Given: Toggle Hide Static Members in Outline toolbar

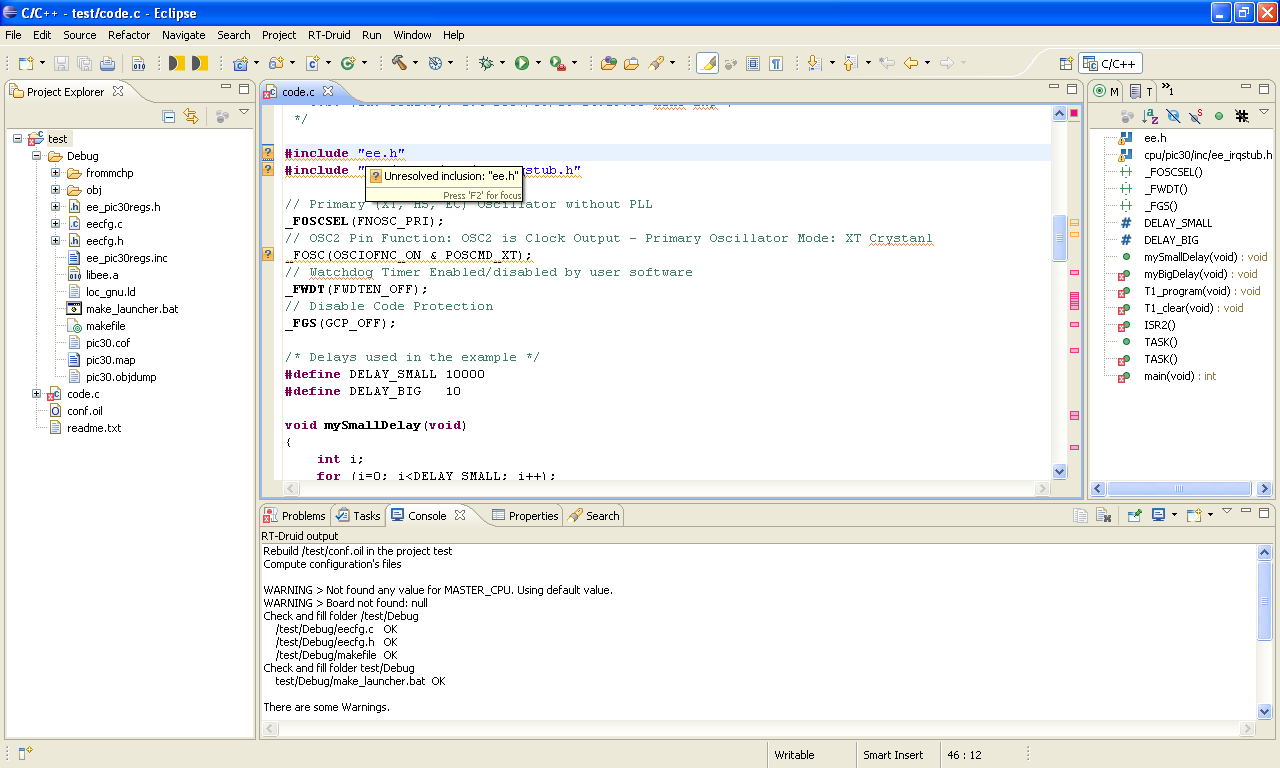Looking at the screenshot, I should 1196,117.
